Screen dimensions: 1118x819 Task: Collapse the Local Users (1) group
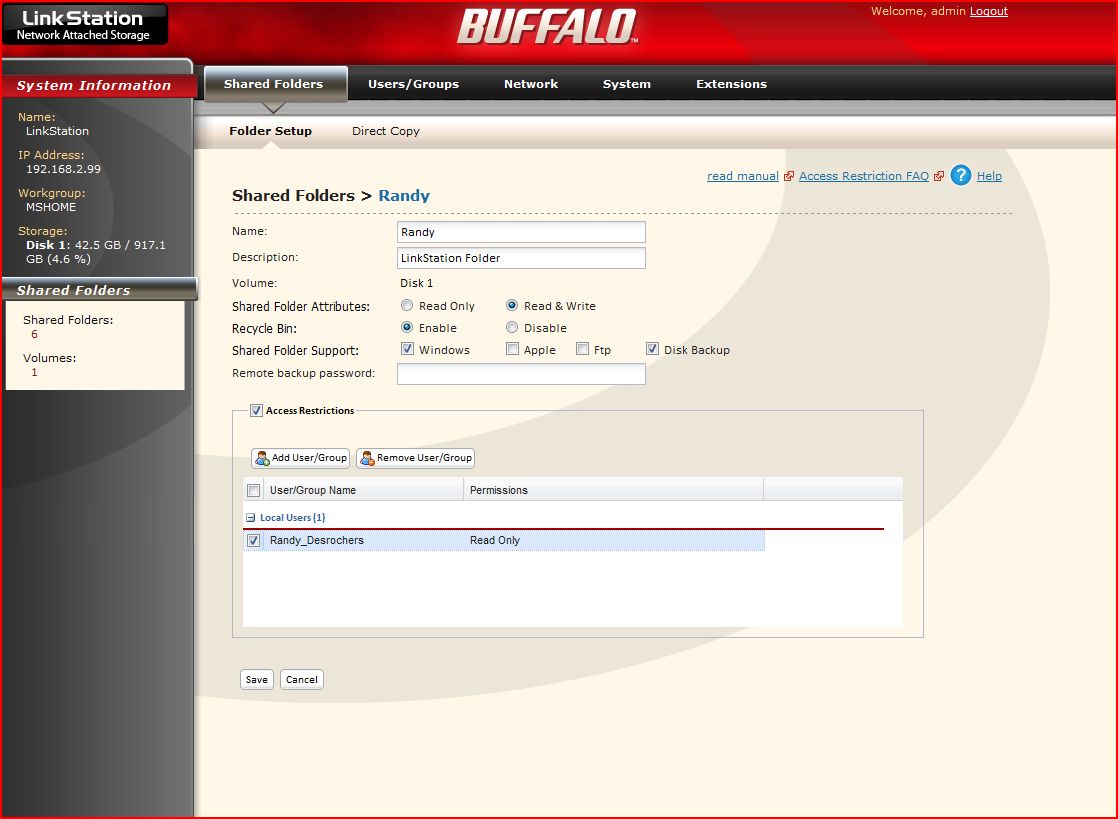tap(250, 517)
